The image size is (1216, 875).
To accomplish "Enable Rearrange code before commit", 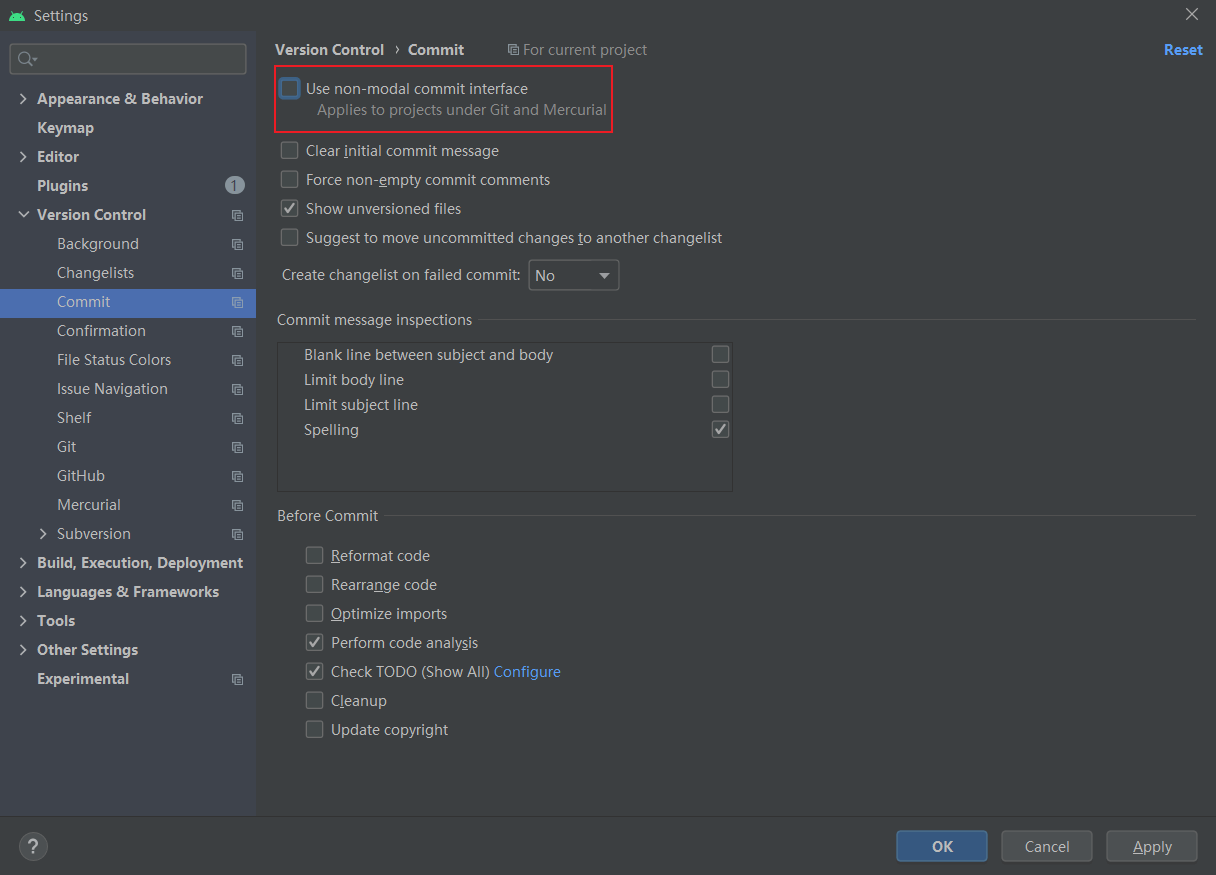I will tap(315, 585).
